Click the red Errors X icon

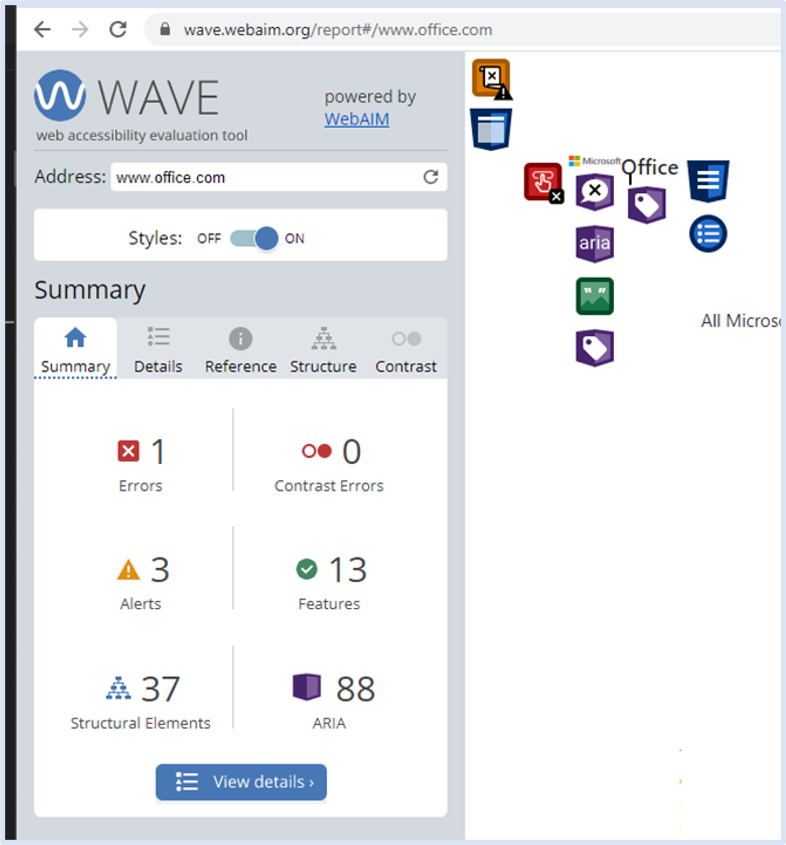(128, 451)
